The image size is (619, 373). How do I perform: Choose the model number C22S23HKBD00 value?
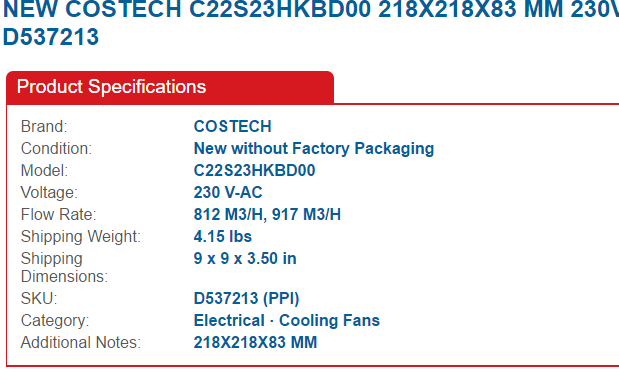pyautogui.click(x=254, y=171)
